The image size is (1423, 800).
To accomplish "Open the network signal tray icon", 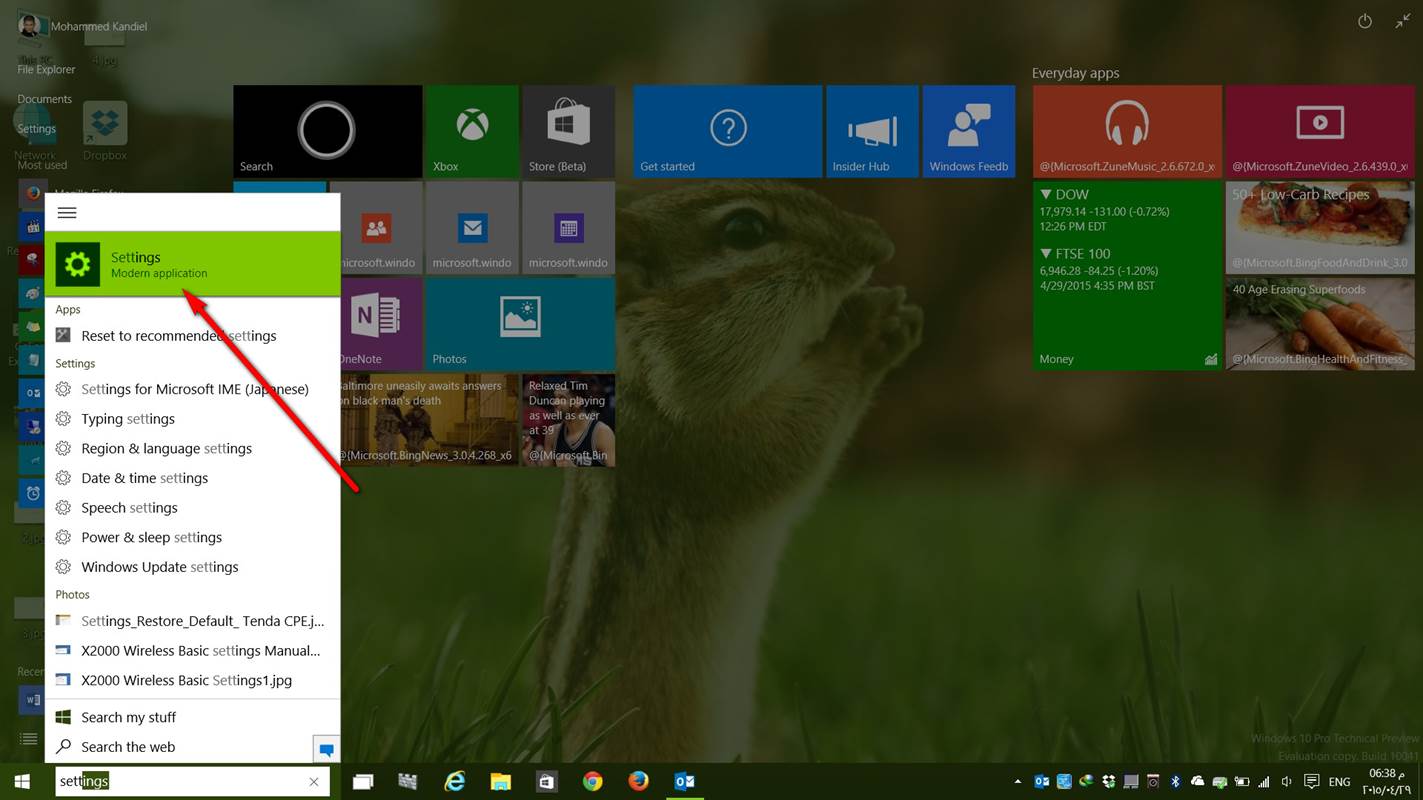I will 1264,782.
